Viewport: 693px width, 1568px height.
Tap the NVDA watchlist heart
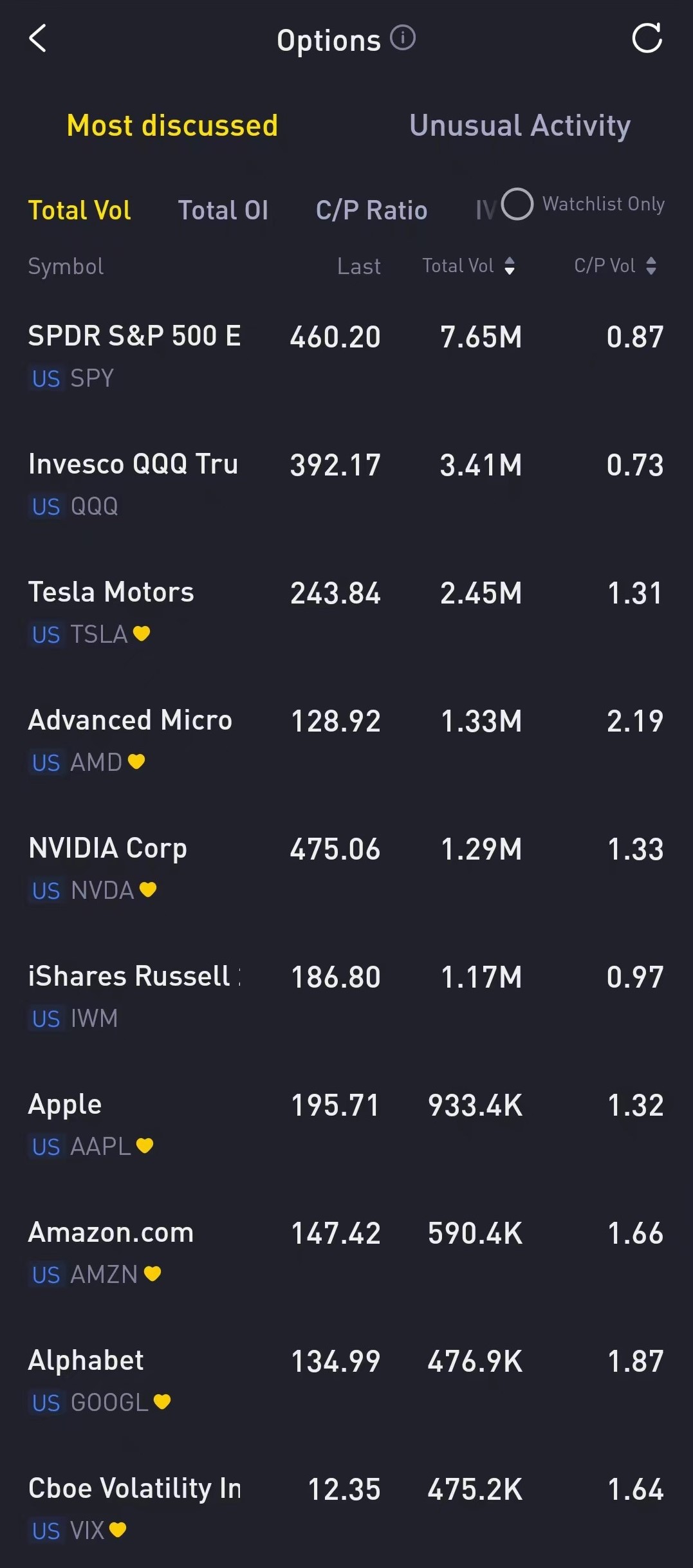point(148,890)
